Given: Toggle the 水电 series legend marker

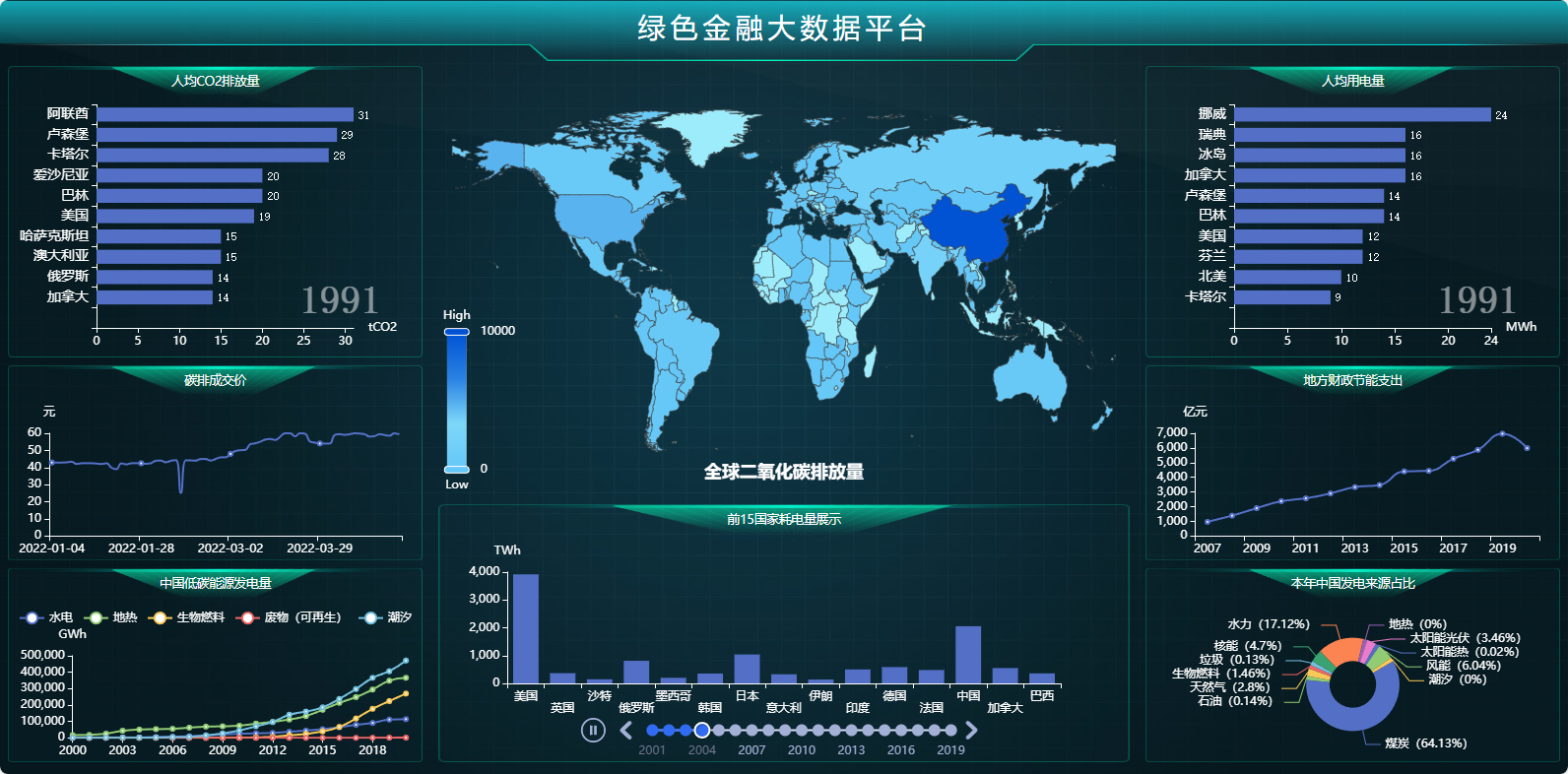Looking at the screenshot, I should point(32,617).
